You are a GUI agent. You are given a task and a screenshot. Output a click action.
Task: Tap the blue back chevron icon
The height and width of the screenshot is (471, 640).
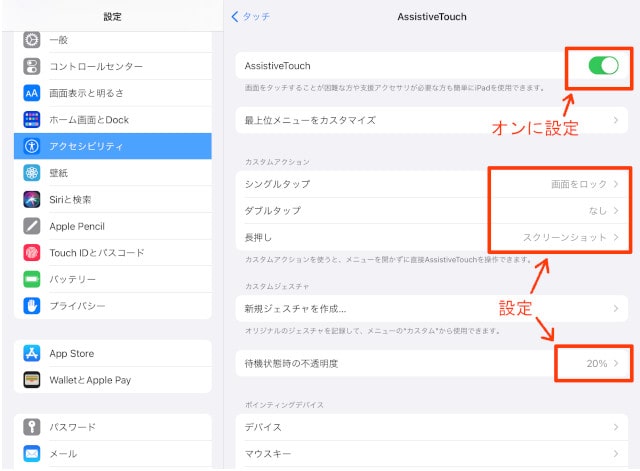coord(235,17)
